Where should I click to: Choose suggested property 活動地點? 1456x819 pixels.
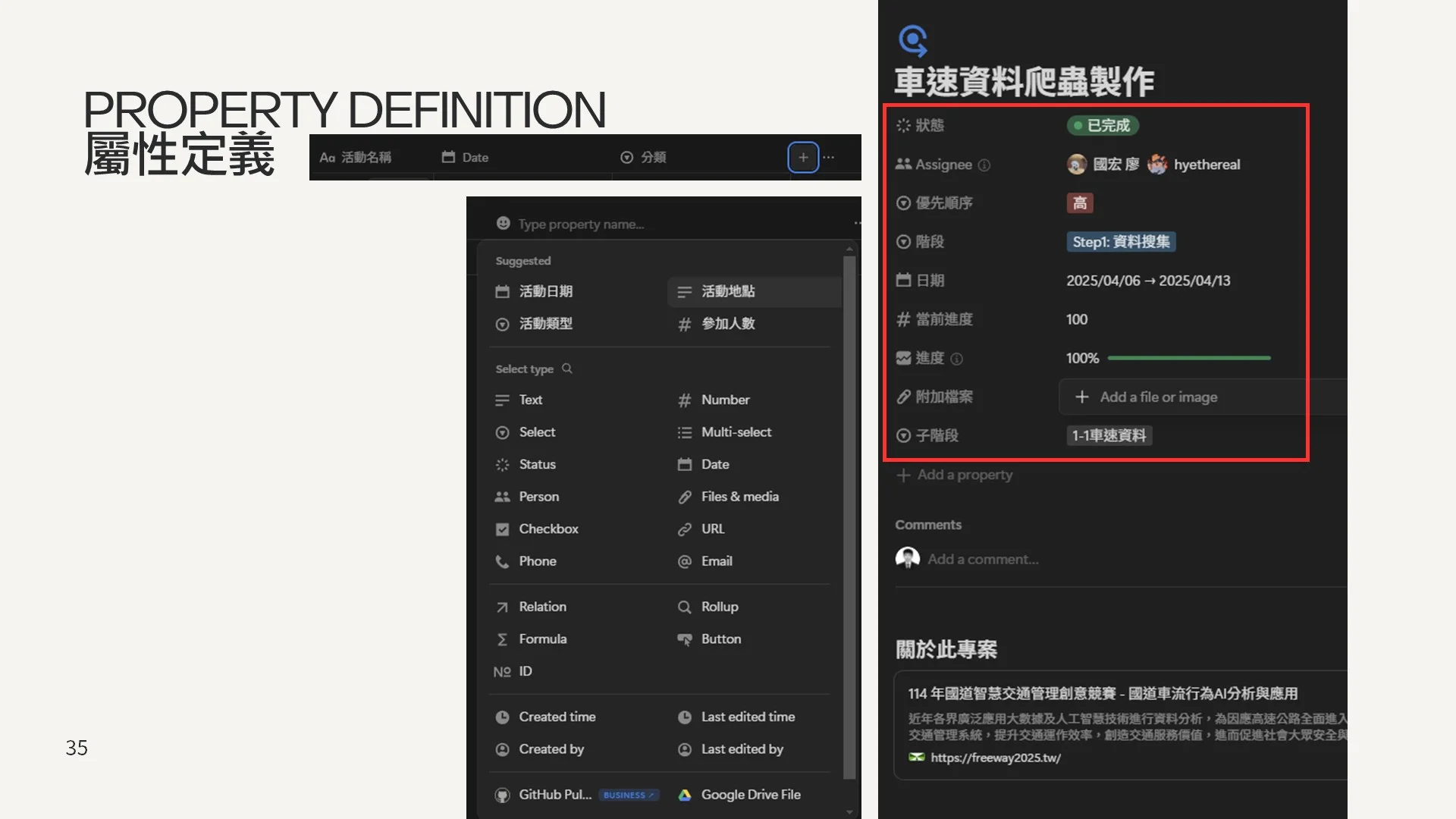tap(727, 291)
